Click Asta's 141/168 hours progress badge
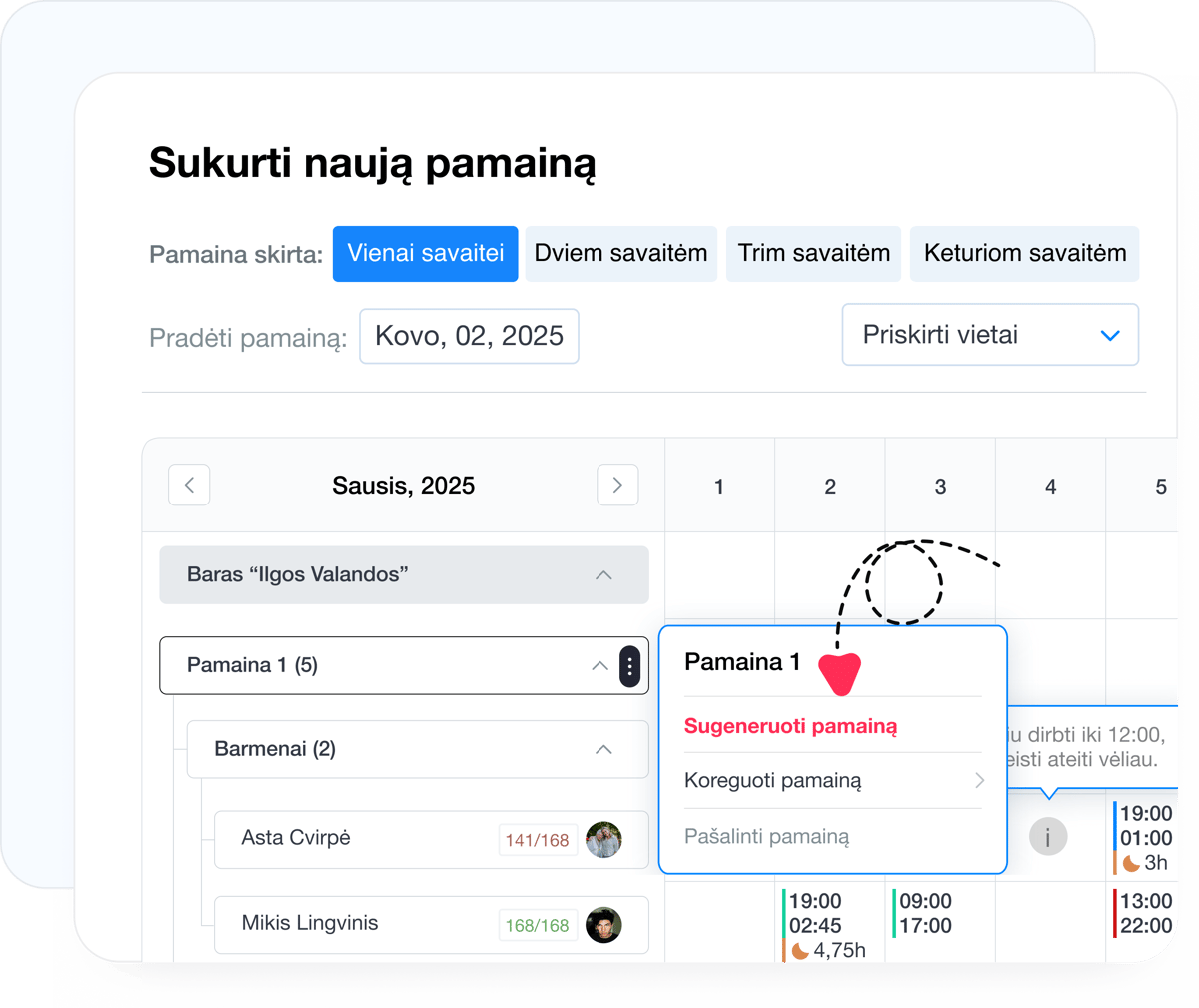The image size is (1199, 1008). [x=538, y=840]
